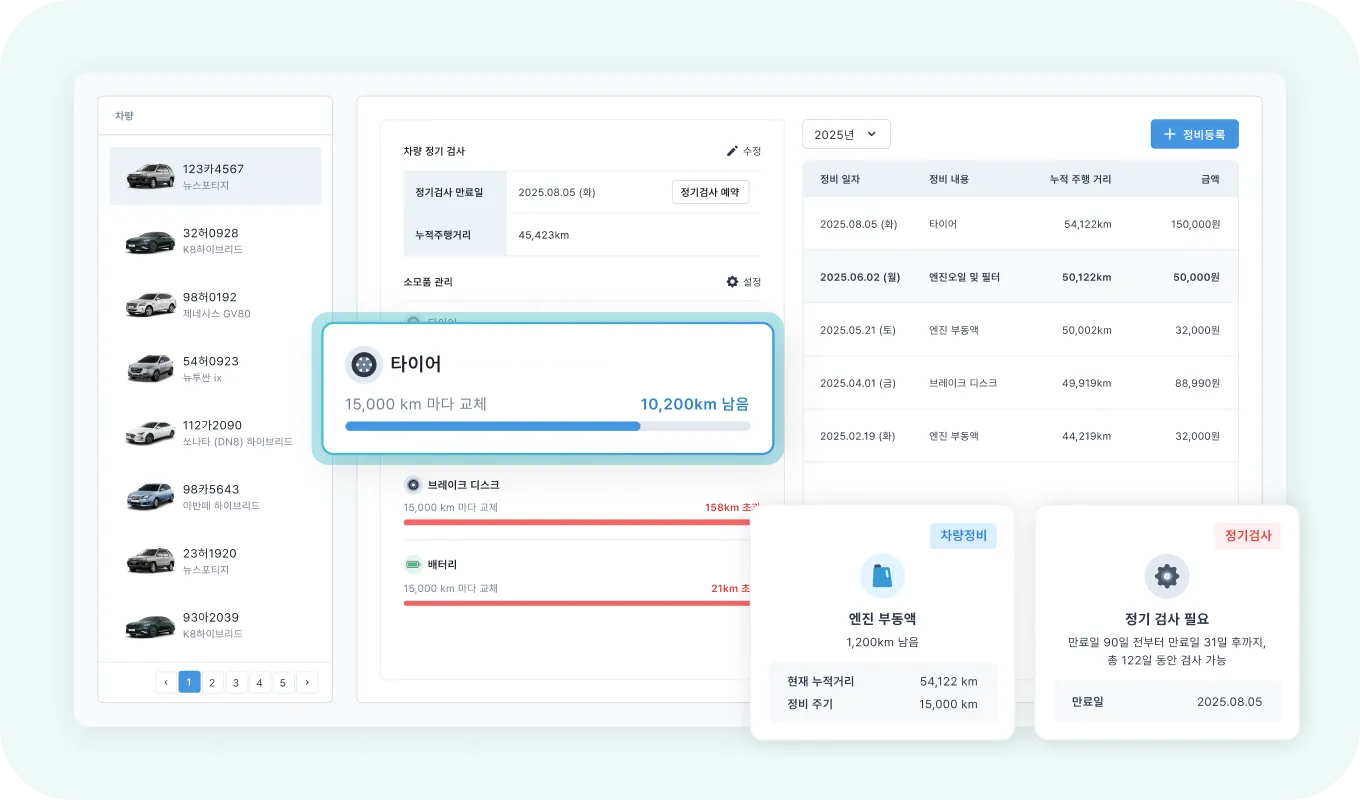Select vehicle plate 32허0928
The image size is (1360, 800).
point(211,233)
